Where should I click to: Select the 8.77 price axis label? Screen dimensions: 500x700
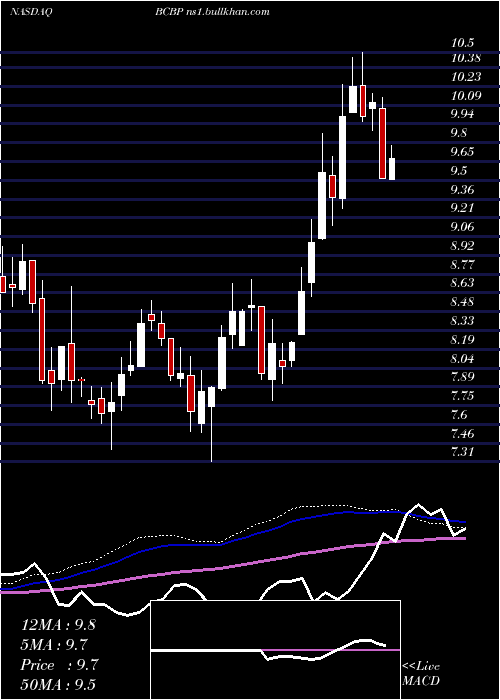462,265
